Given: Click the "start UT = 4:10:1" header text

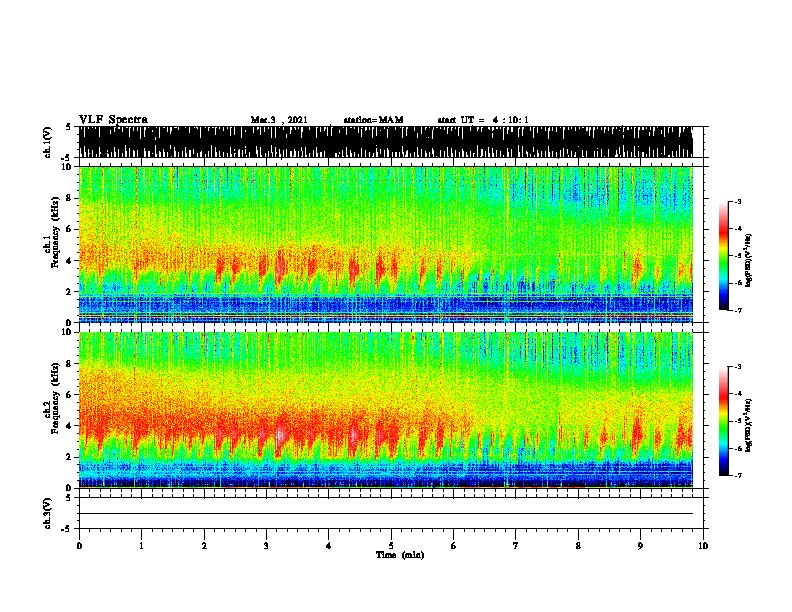Looking at the screenshot, I should click(483, 120).
